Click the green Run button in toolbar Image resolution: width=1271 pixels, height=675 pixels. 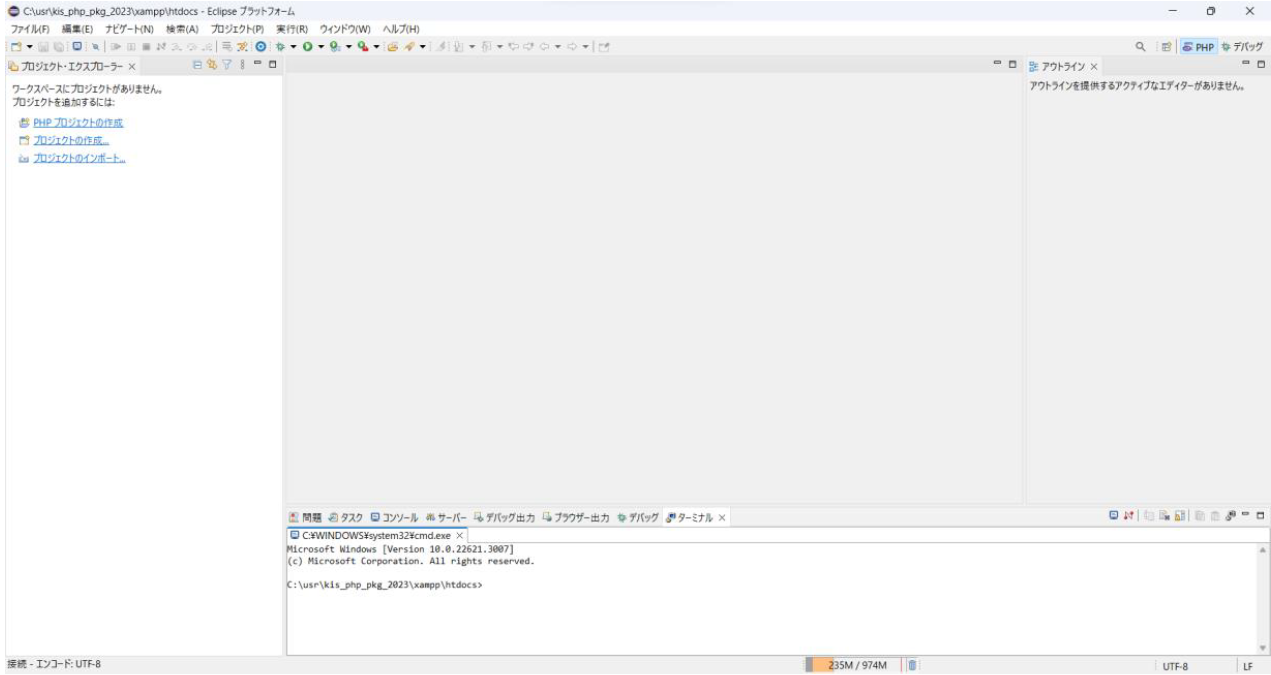pyautogui.click(x=309, y=47)
